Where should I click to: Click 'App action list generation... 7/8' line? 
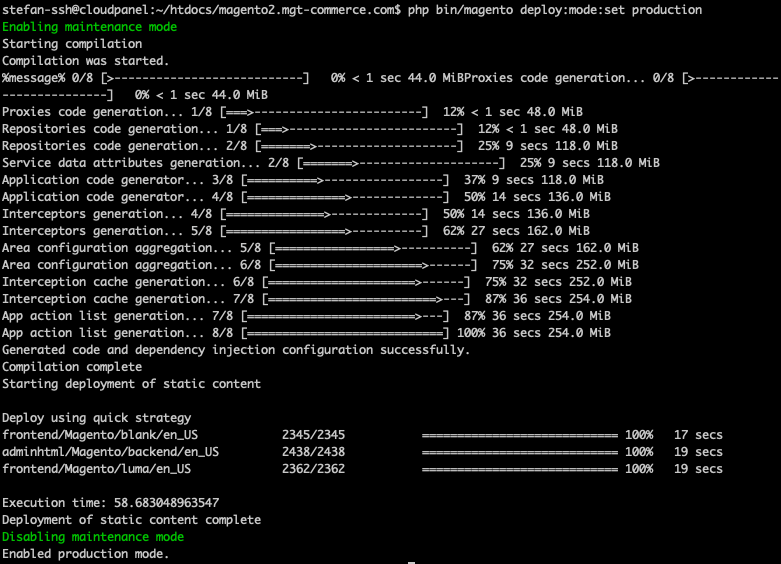(x=306, y=316)
